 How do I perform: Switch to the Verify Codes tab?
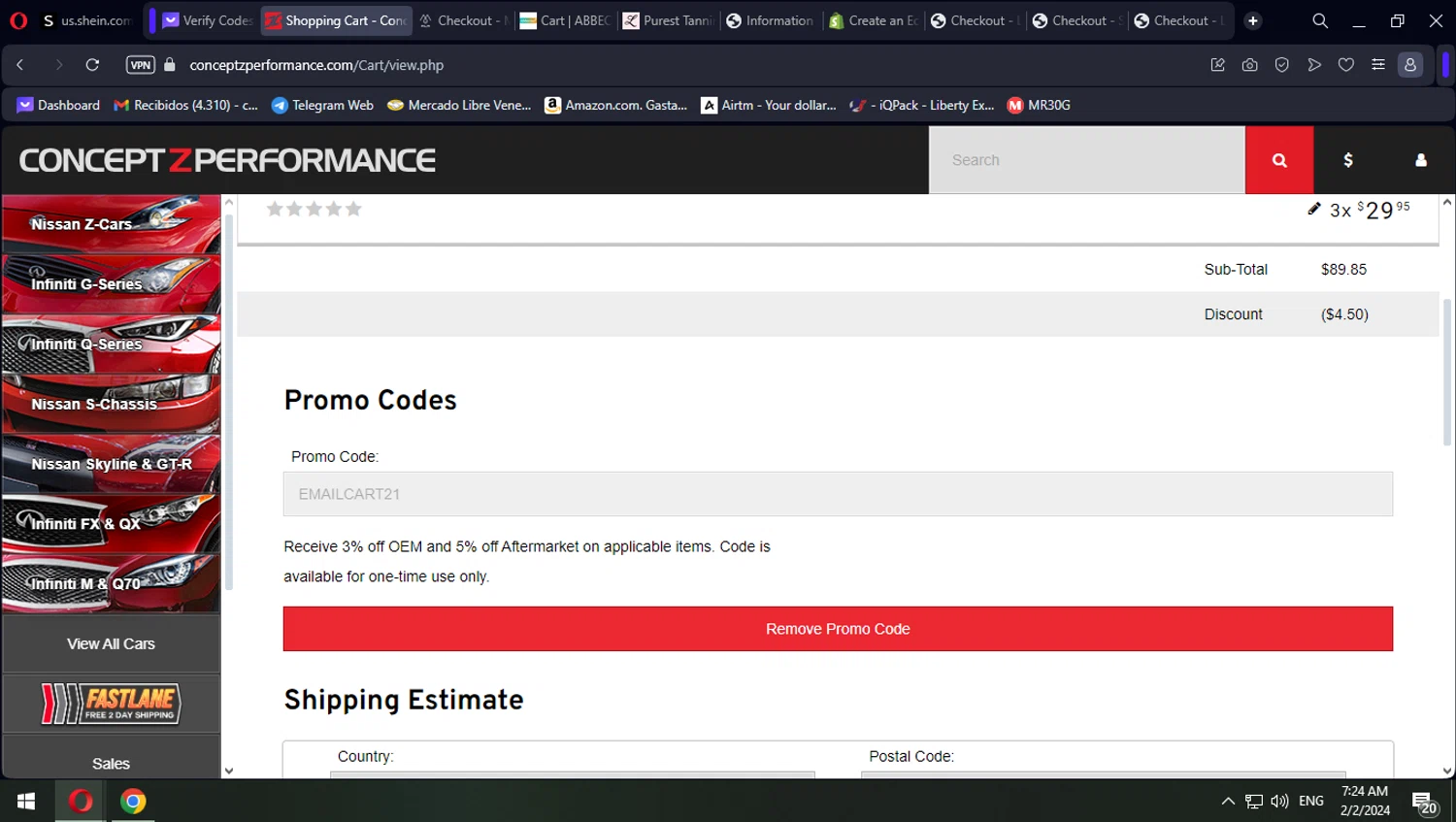pos(207,20)
